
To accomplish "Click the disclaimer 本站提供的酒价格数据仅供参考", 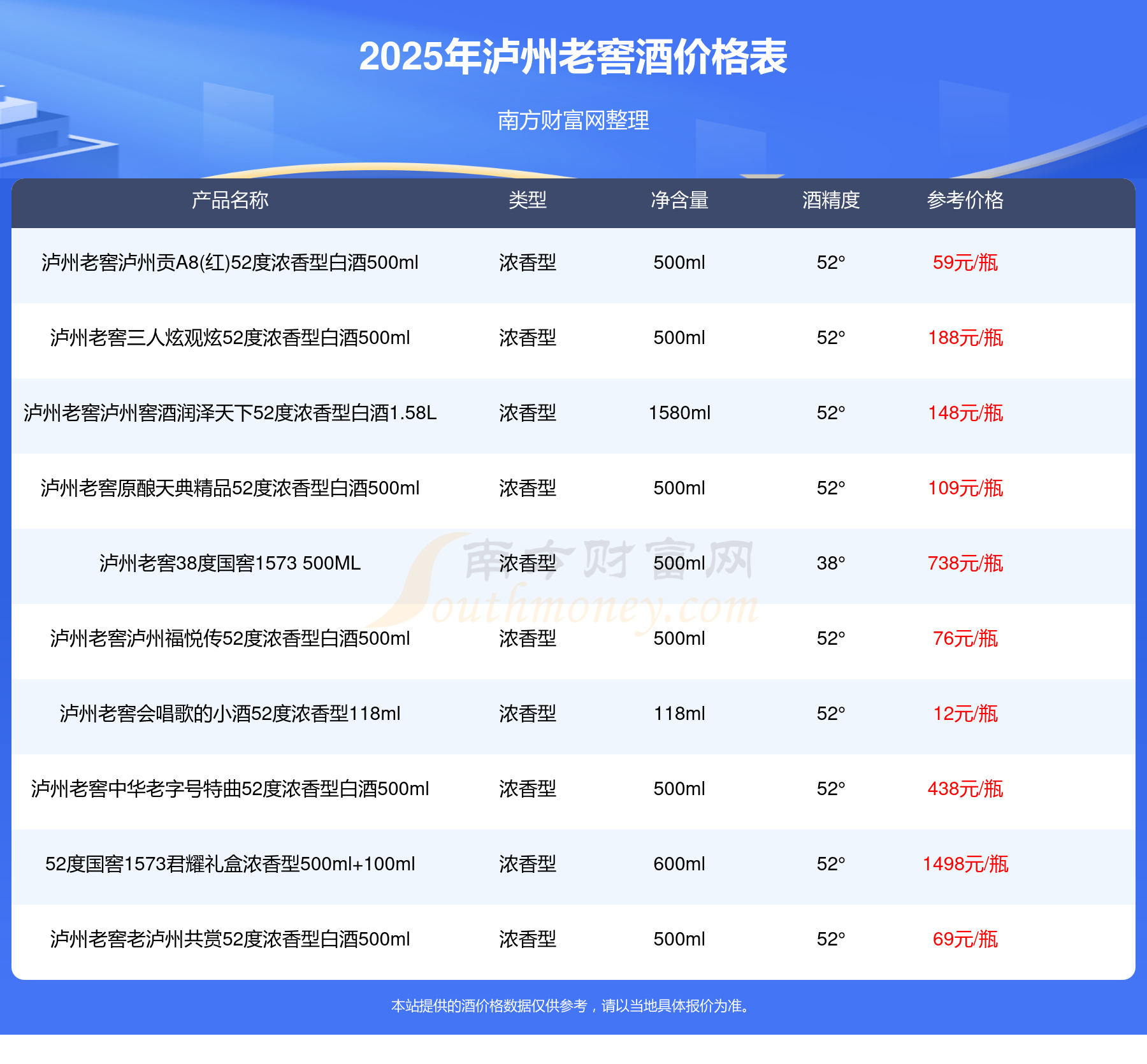I will [489, 1006].
